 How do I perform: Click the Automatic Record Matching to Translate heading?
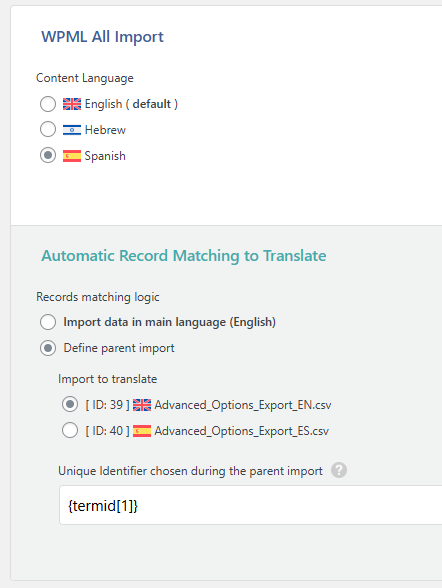click(184, 256)
